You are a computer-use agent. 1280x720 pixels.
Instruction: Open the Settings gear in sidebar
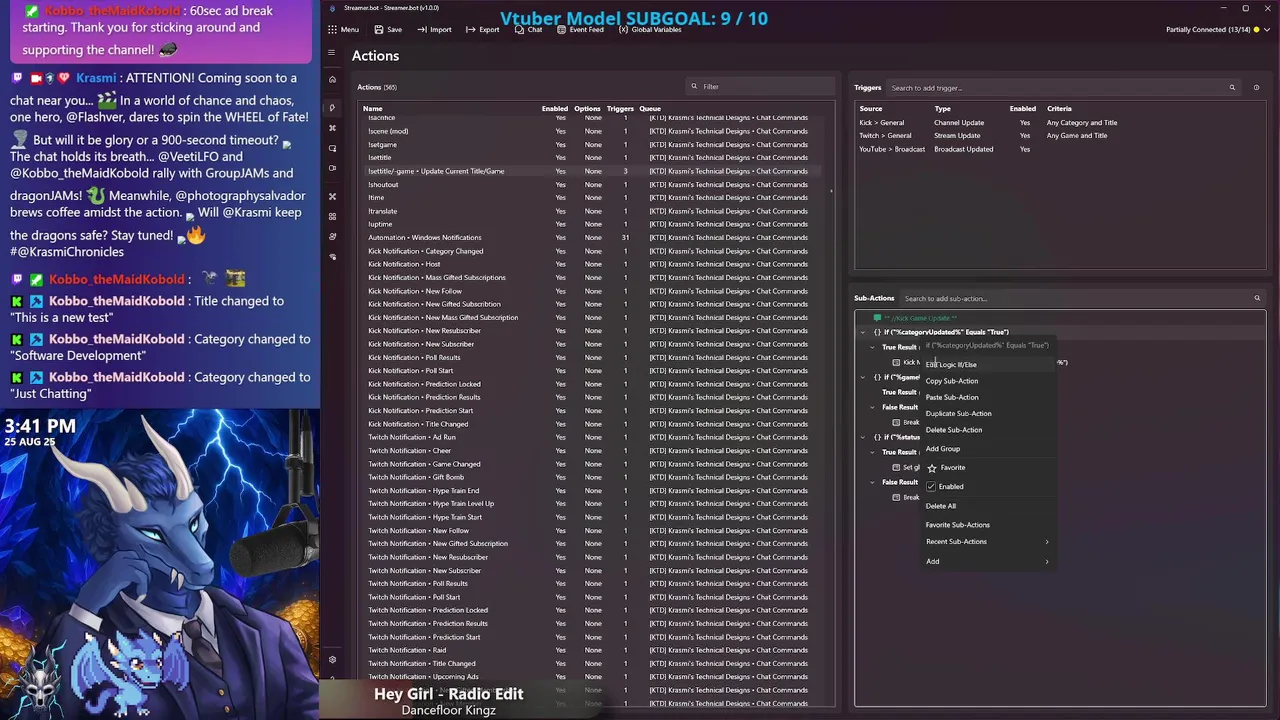click(332, 659)
